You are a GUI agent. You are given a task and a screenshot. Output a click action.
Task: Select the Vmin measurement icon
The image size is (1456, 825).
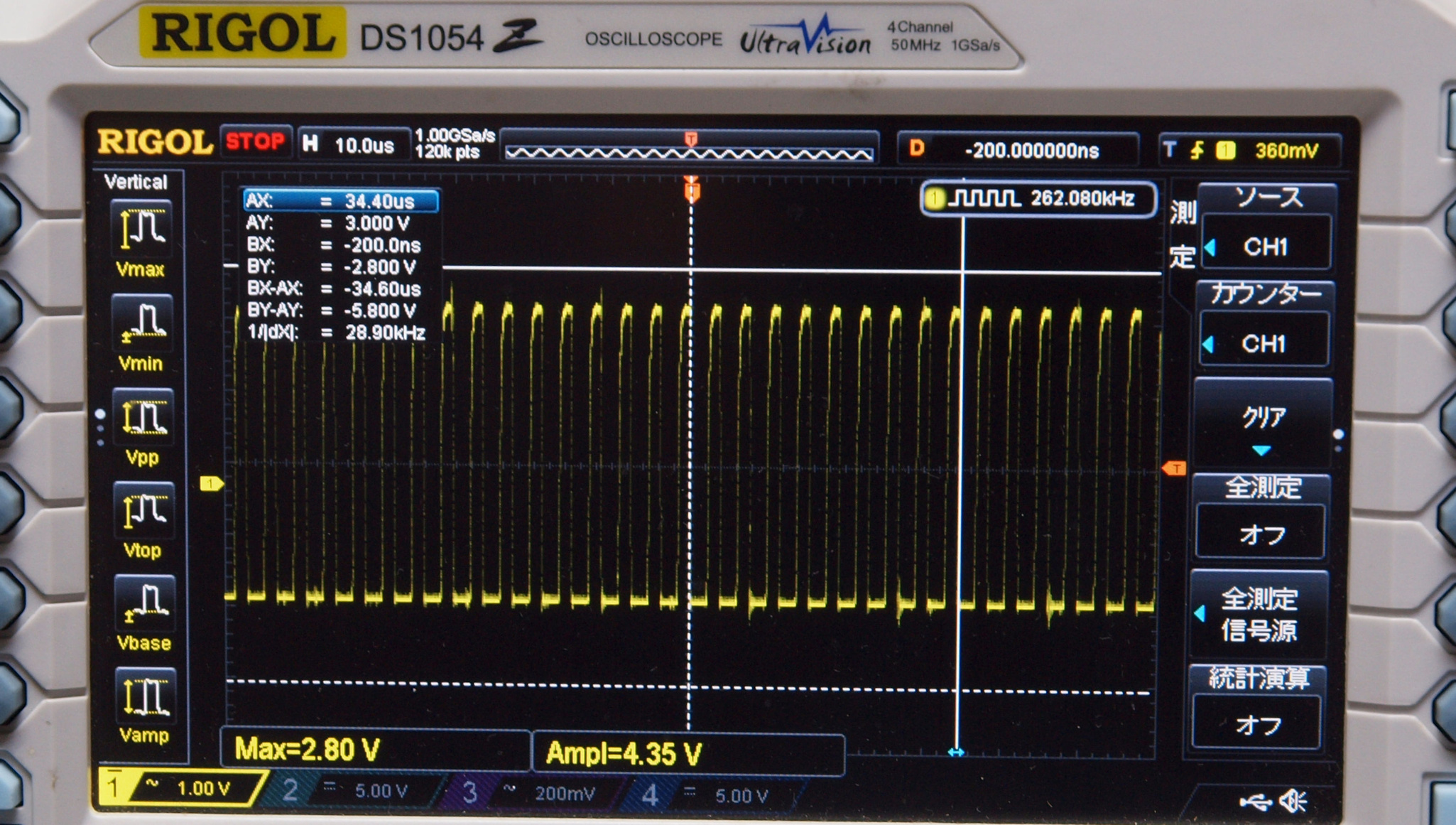142,322
